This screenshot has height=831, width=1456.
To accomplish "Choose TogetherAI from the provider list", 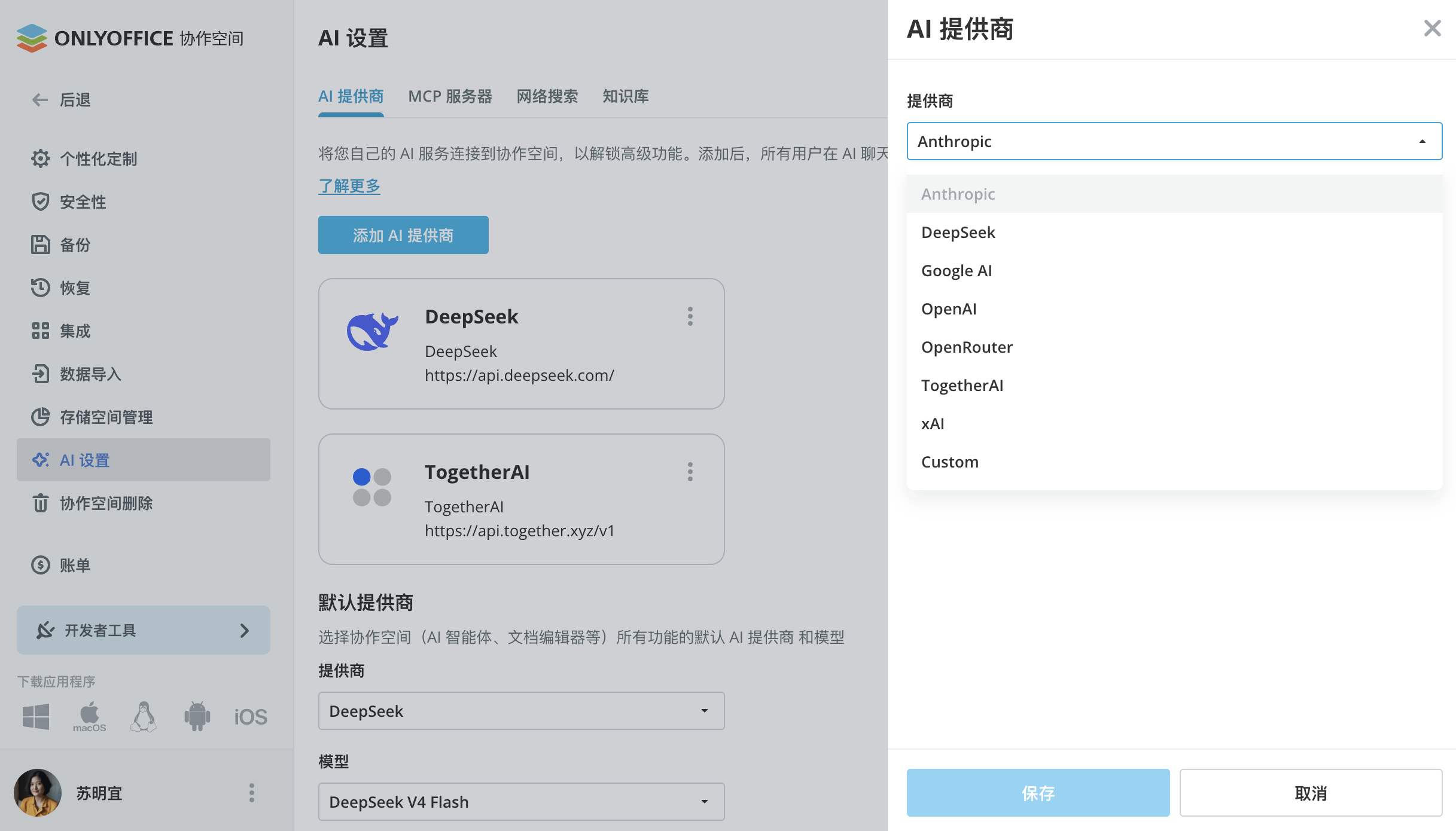I will (1174, 385).
